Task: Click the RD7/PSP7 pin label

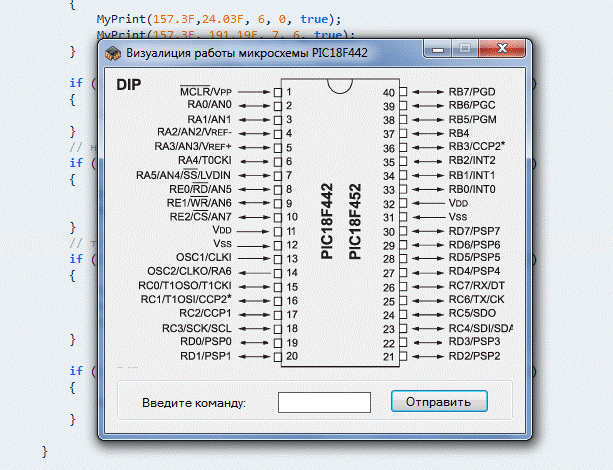Action: [474, 231]
